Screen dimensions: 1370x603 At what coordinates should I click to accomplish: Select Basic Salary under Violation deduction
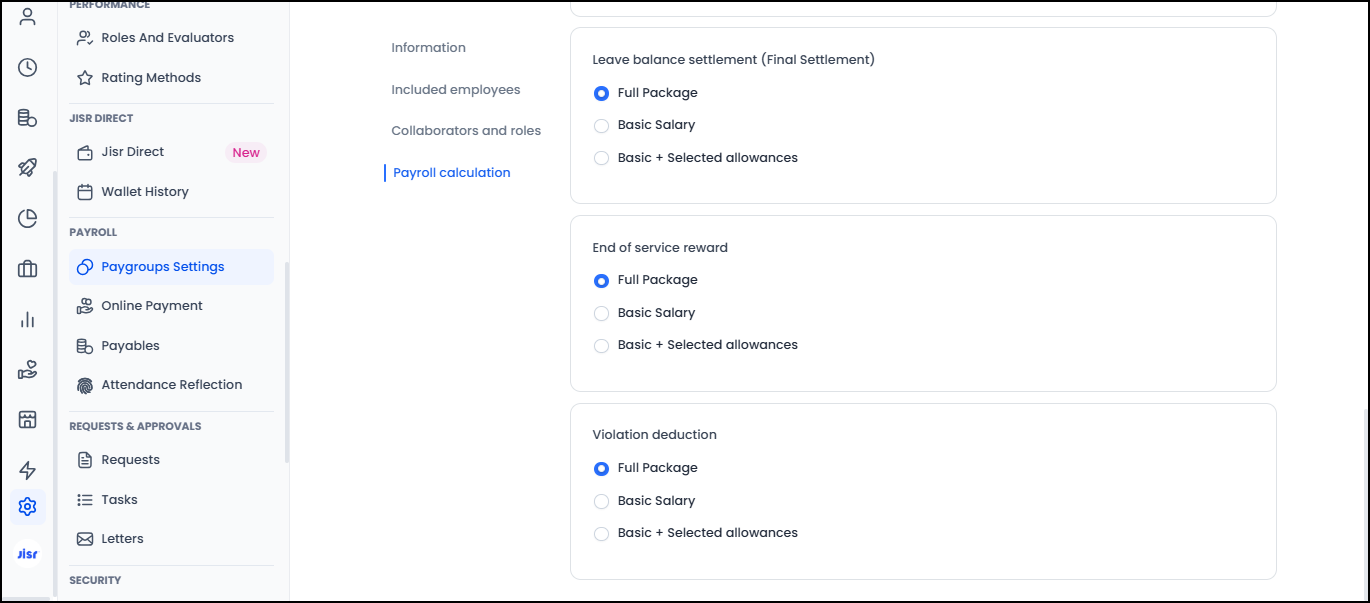[x=601, y=501]
